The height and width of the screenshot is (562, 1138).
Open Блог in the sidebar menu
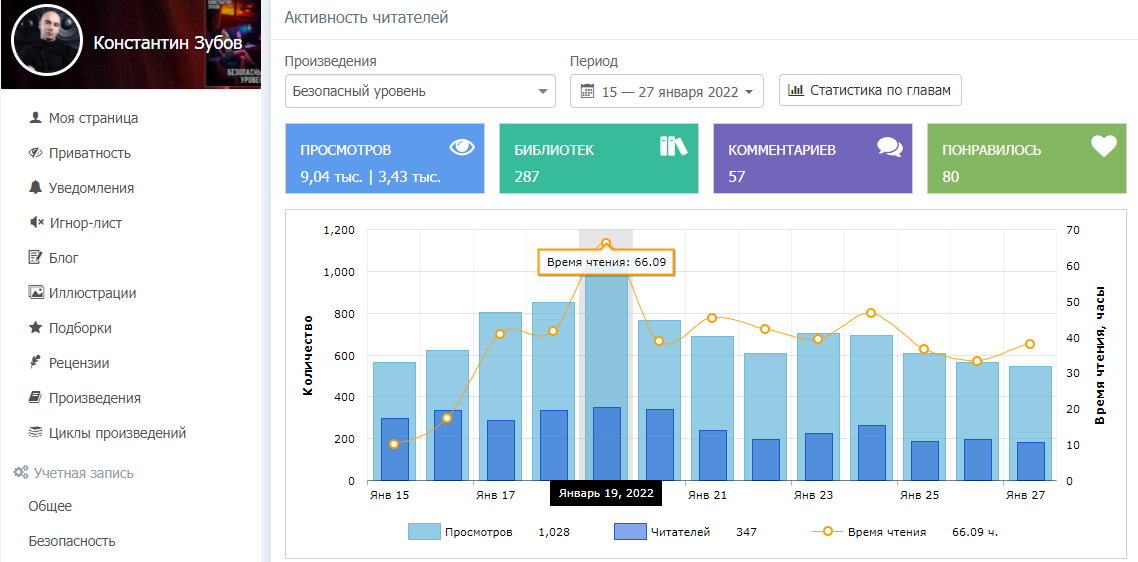click(64, 258)
